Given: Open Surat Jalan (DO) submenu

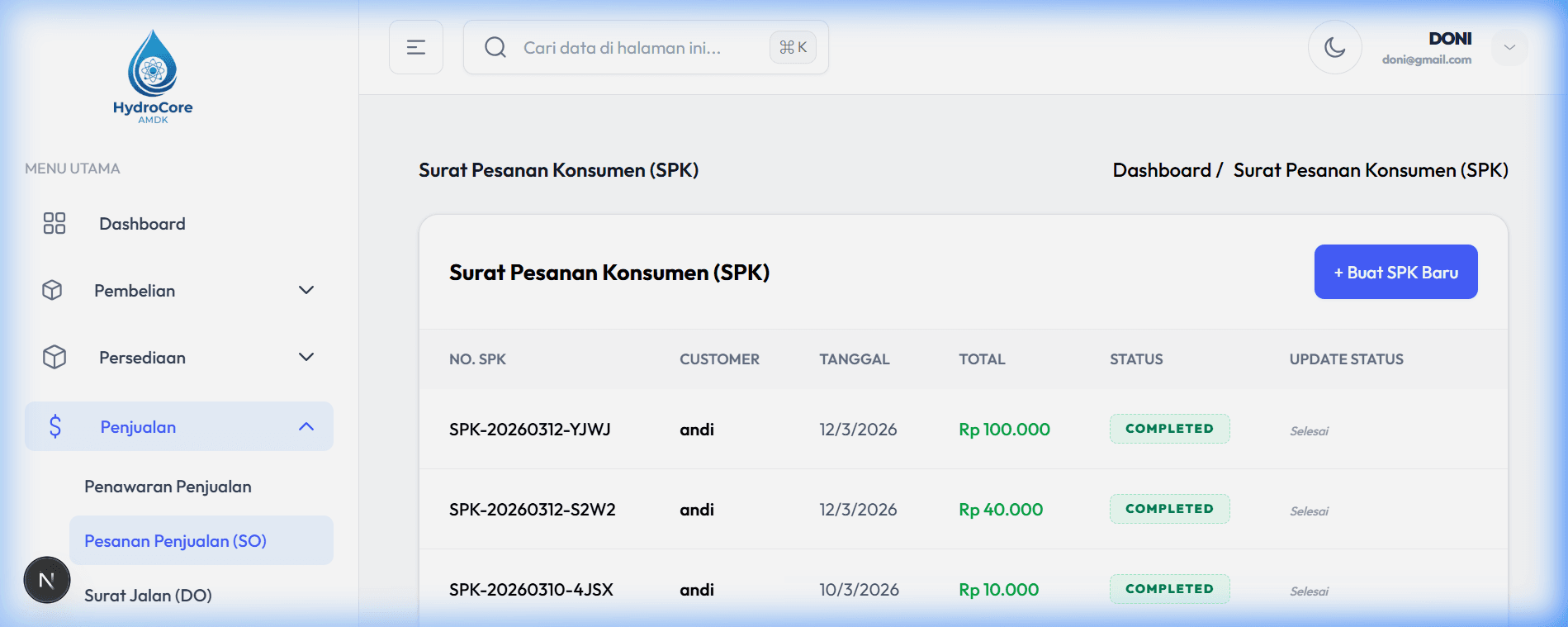Looking at the screenshot, I should tap(148, 596).
